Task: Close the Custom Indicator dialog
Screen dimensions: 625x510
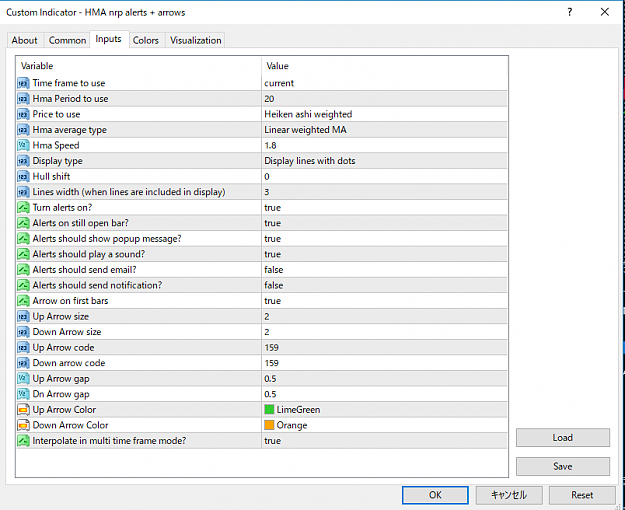Action: (605, 12)
